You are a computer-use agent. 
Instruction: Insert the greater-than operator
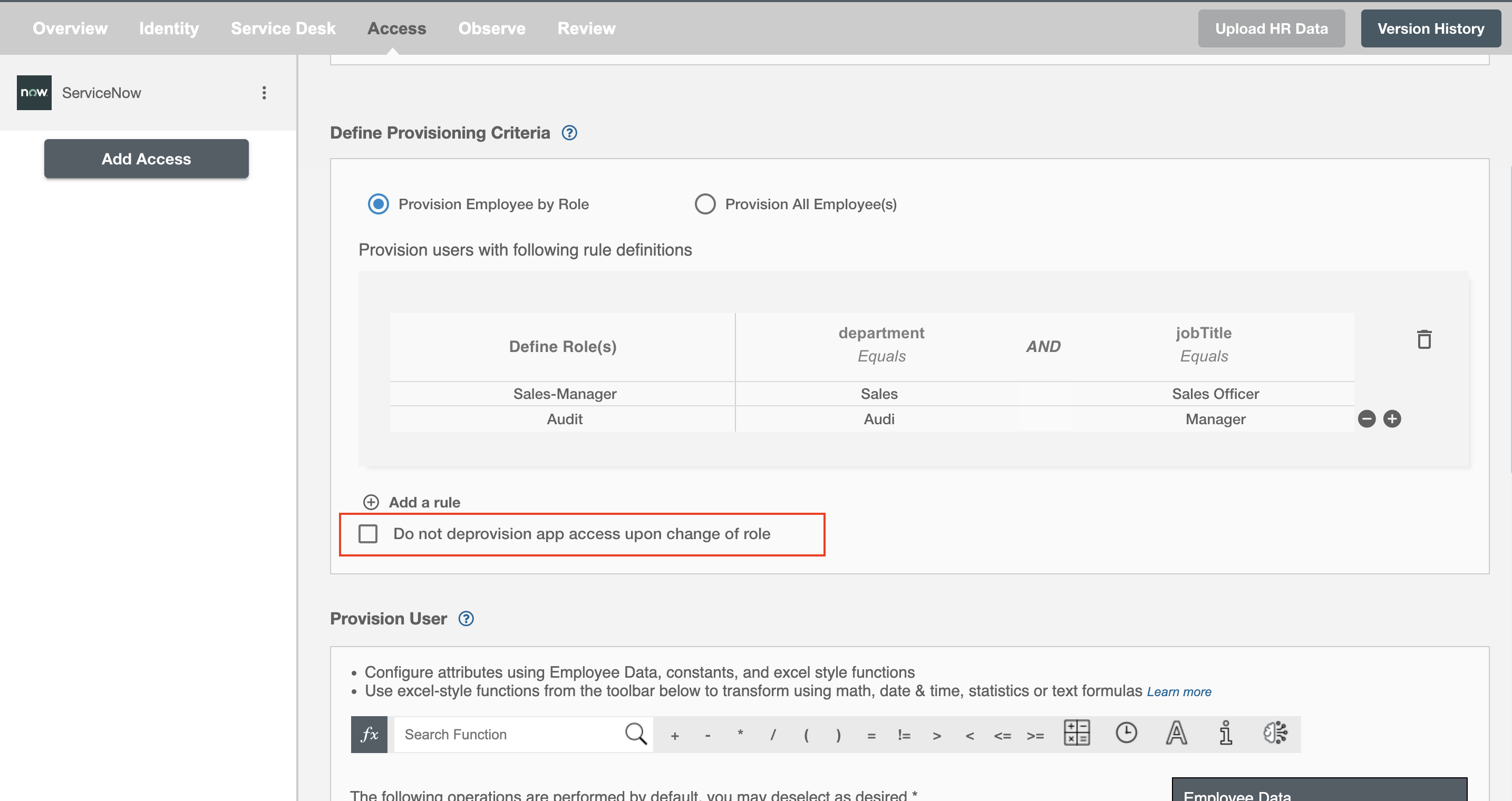tap(937, 735)
